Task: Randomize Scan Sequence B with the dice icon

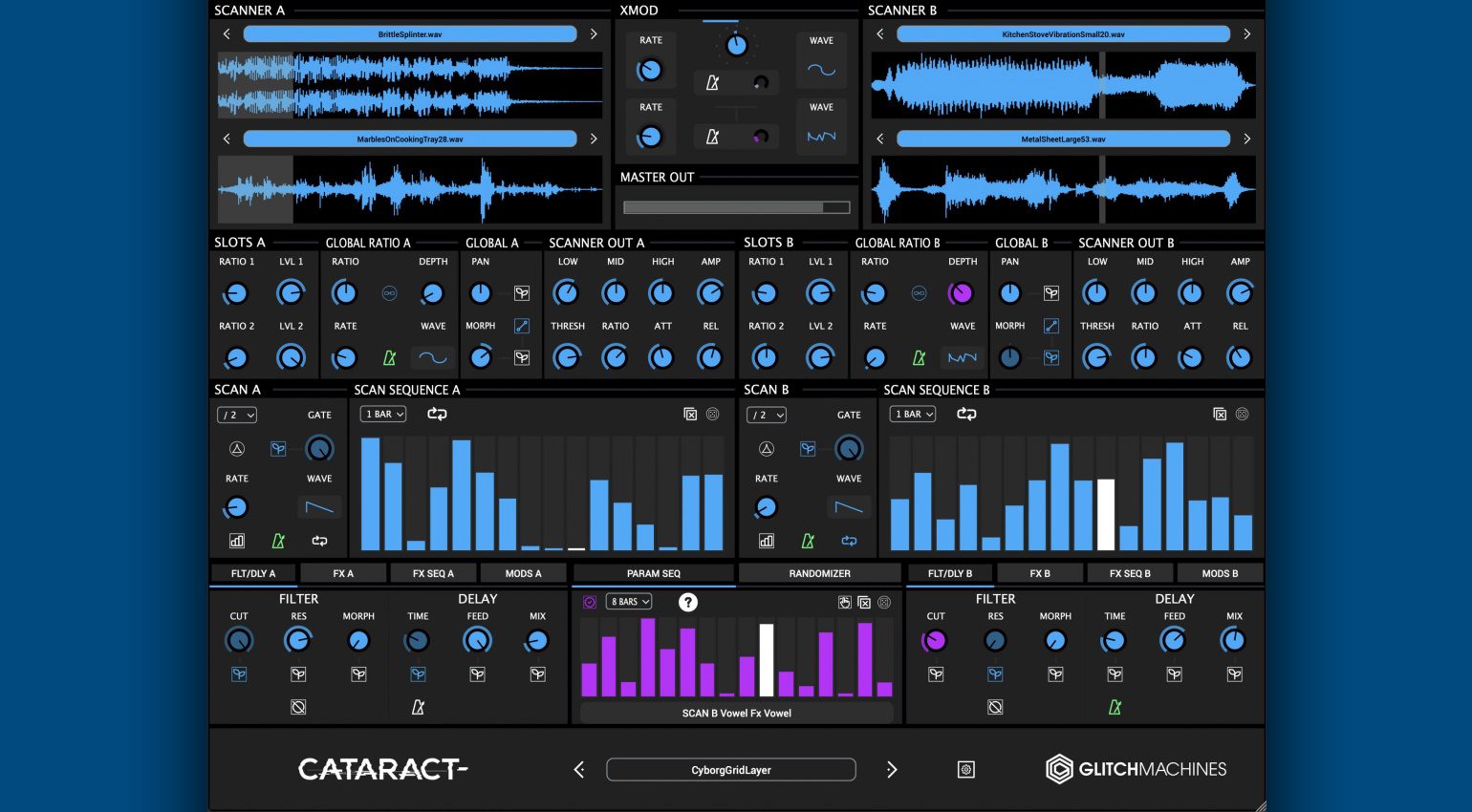Action: pyautogui.click(x=1242, y=414)
